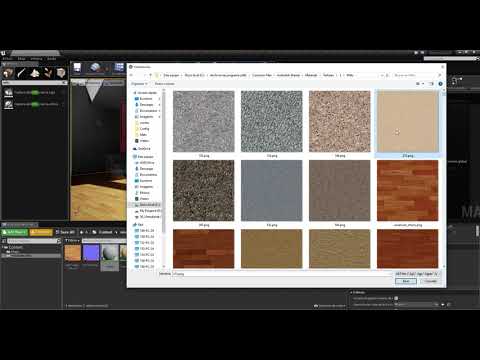Image resolution: width=480 pixels, height=360 pixels.
Task: Click the Search Classes field in Modes panel
Action: (35, 83)
